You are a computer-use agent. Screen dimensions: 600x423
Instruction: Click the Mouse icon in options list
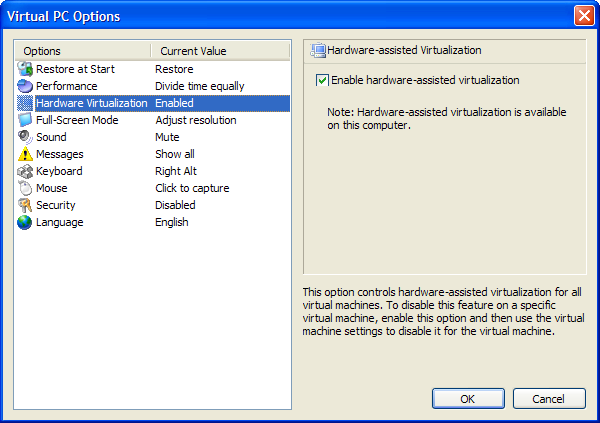coord(25,188)
